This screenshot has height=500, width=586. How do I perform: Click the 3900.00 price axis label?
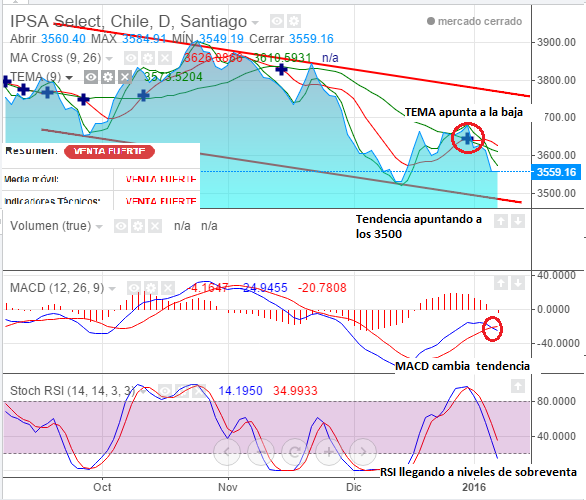(556, 42)
